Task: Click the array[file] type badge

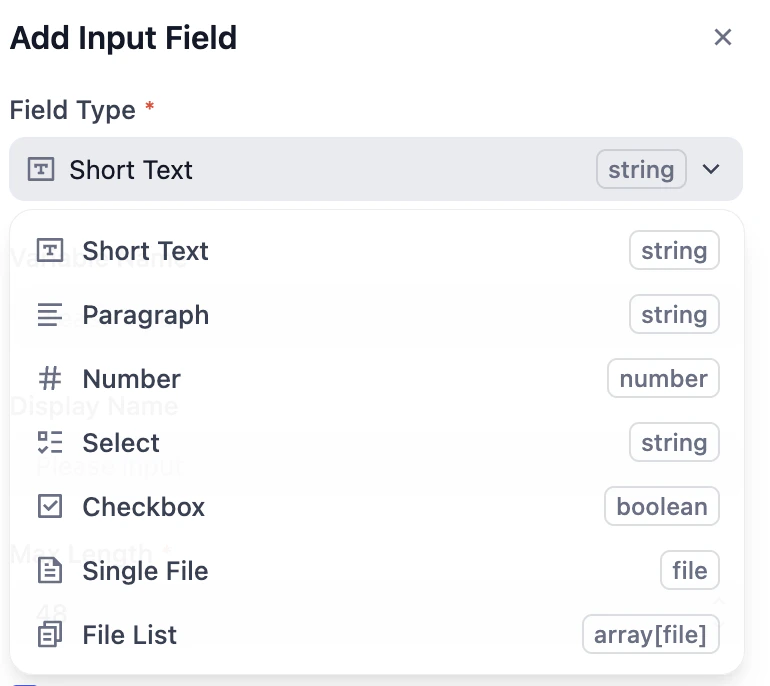Action: (x=650, y=635)
